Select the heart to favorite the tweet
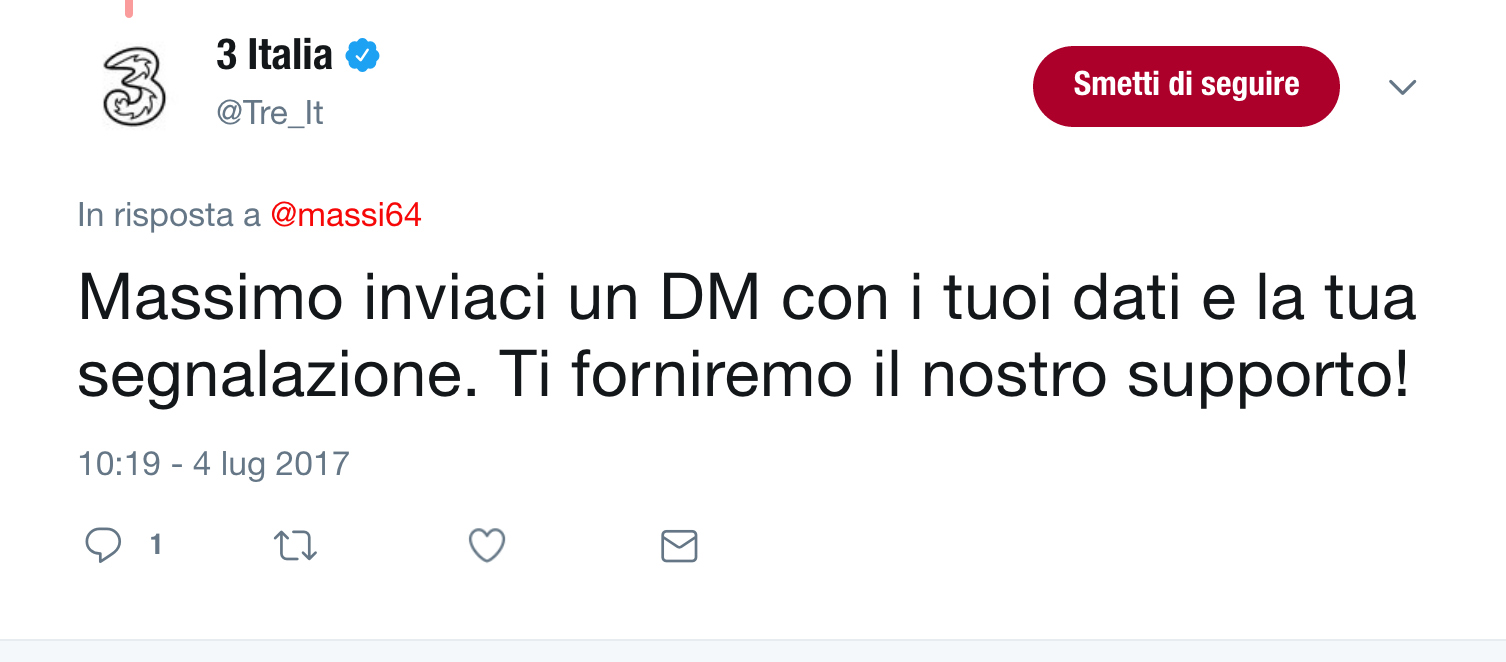1506x662 pixels. (487, 545)
